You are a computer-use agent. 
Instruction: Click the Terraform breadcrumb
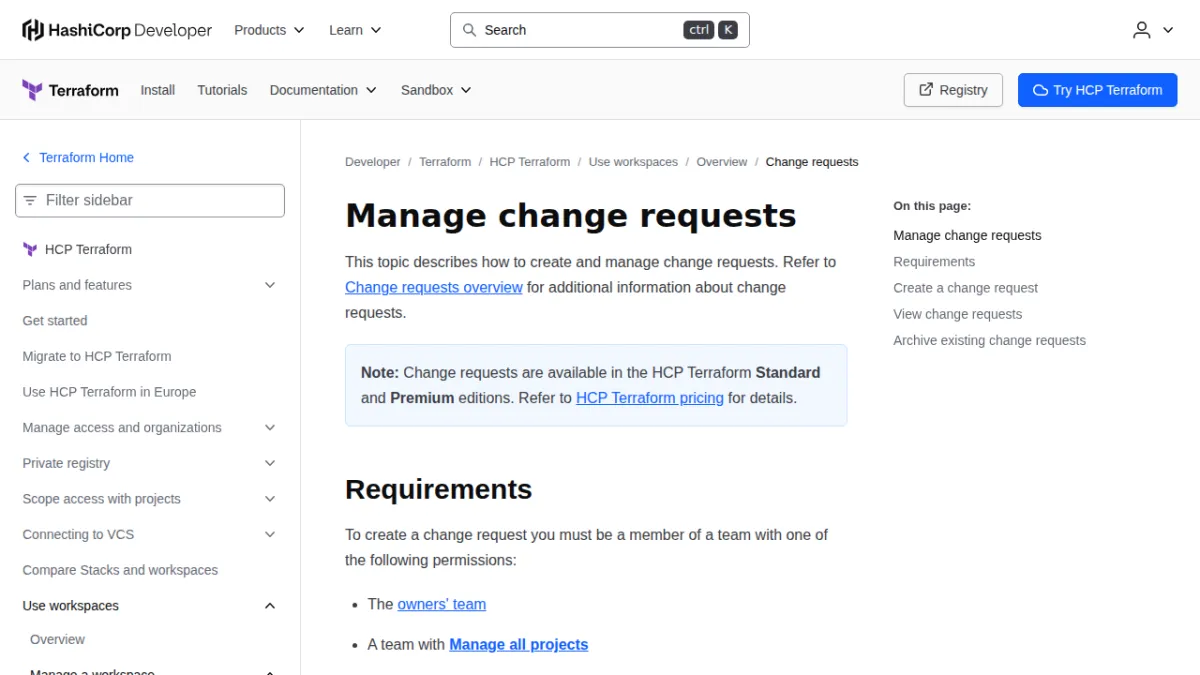445,162
